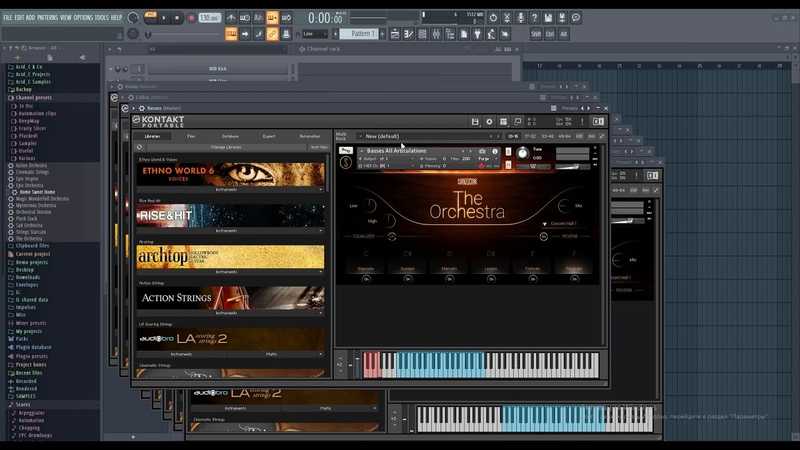This screenshot has width=800, height=450.
Task: Click the Ethno World 6 library banner
Action: tap(230, 174)
